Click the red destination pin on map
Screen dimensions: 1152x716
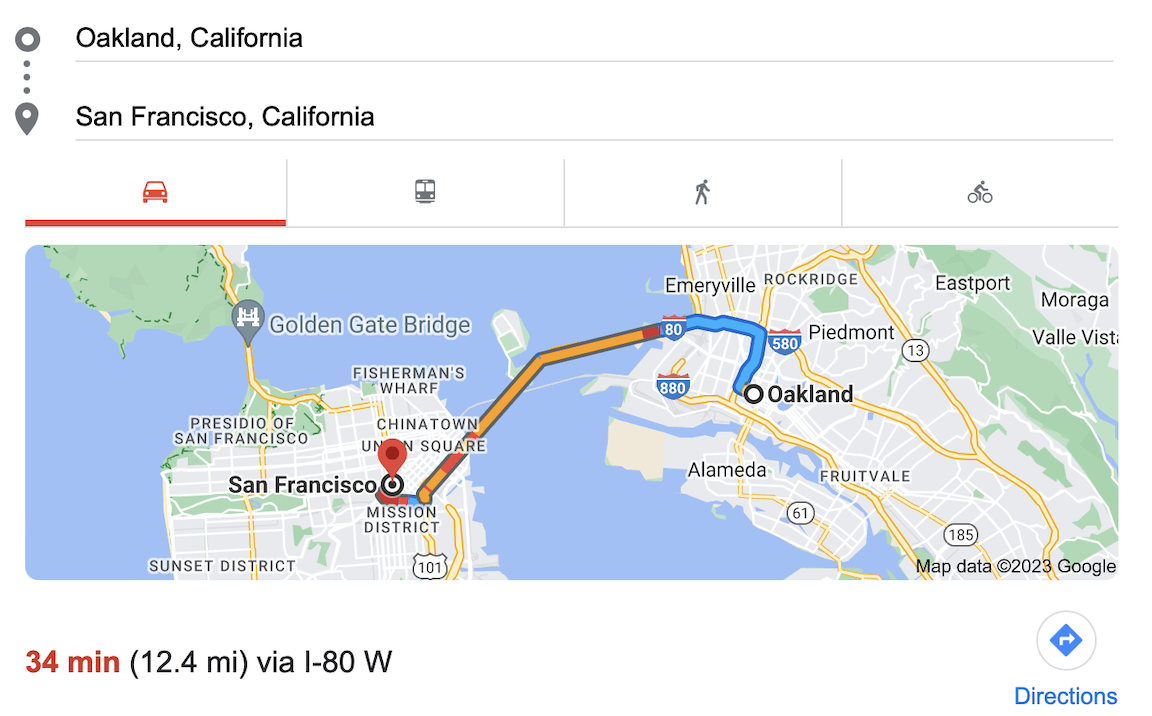pos(393,459)
